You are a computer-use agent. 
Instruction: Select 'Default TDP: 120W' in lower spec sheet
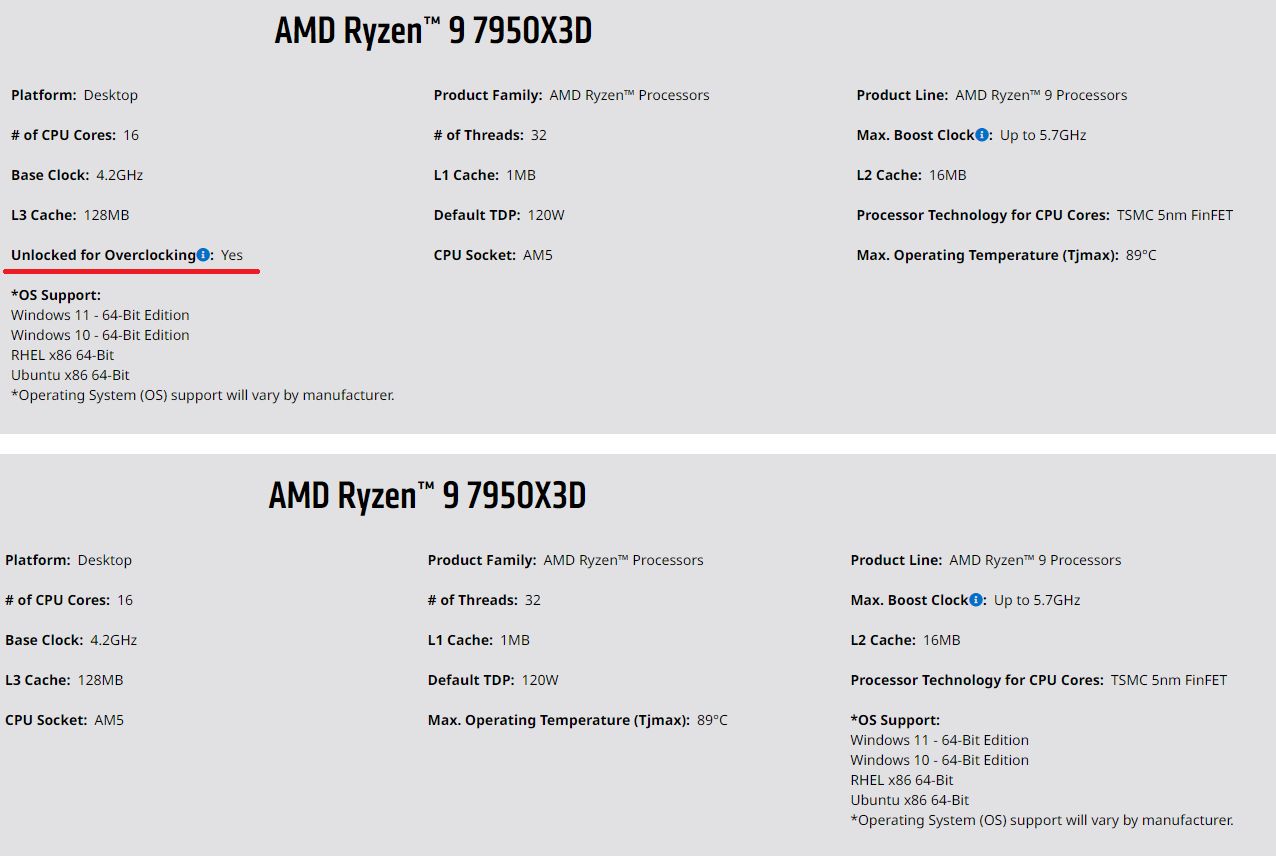(493, 680)
